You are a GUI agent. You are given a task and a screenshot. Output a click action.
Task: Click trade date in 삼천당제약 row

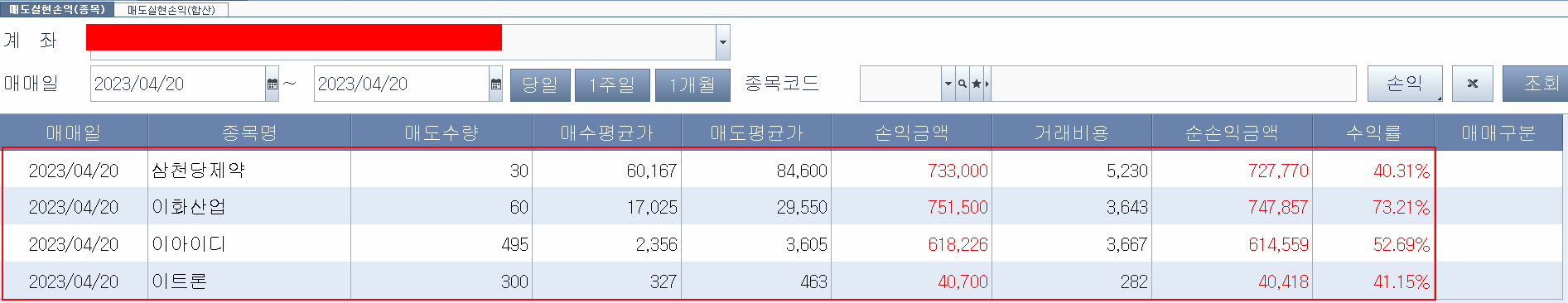[74, 171]
